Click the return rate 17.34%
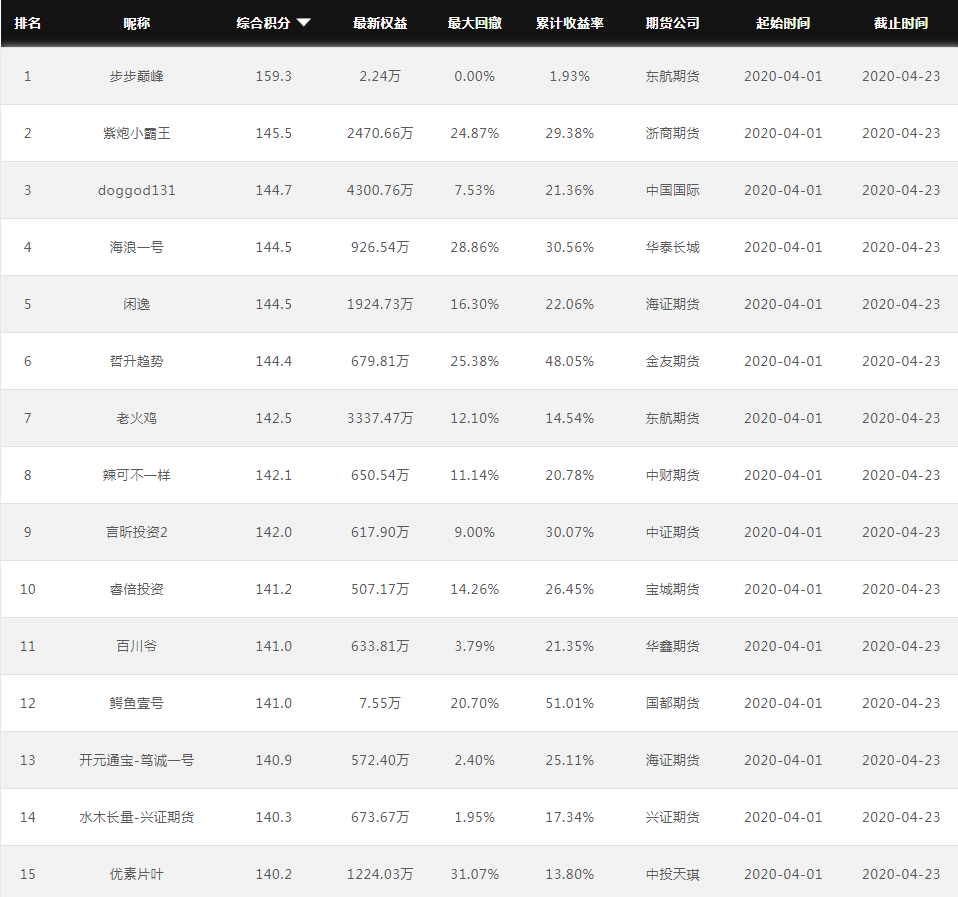The image size is (958, 897). (x=569, y=817)
